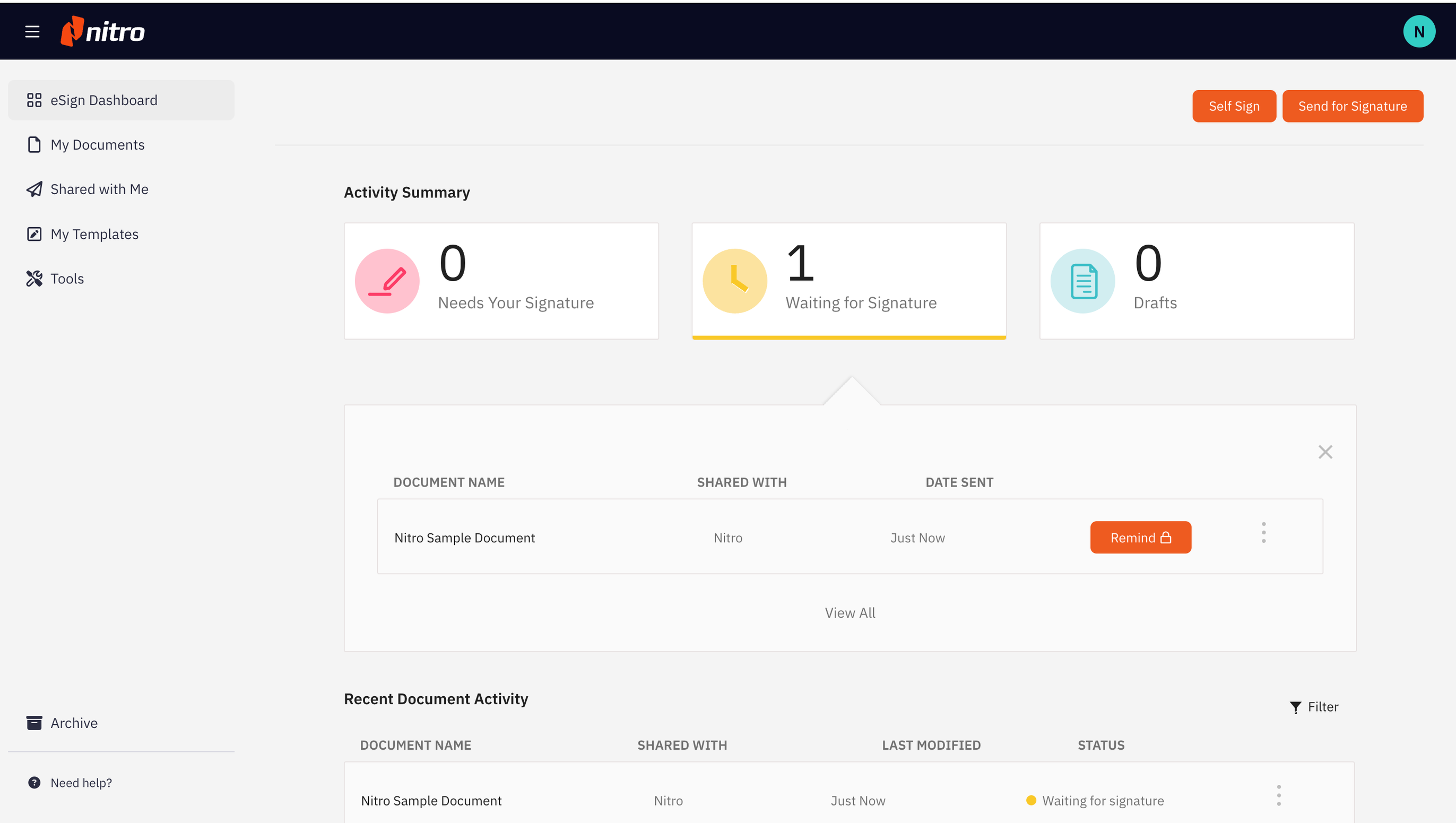Select the eSign Dashboard grid icon

coord(34,100)
